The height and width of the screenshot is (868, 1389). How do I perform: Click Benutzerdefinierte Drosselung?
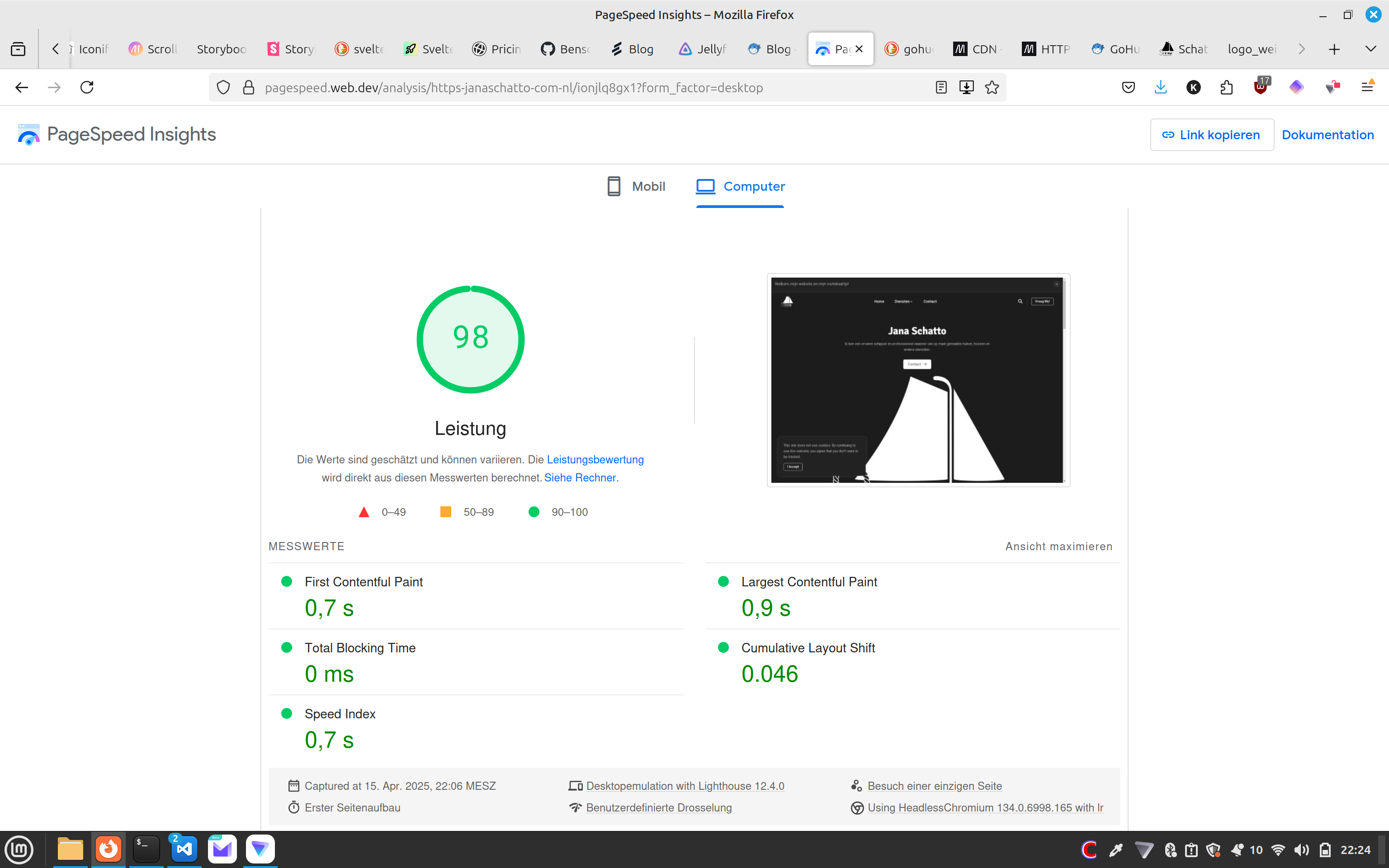point(659,808)
